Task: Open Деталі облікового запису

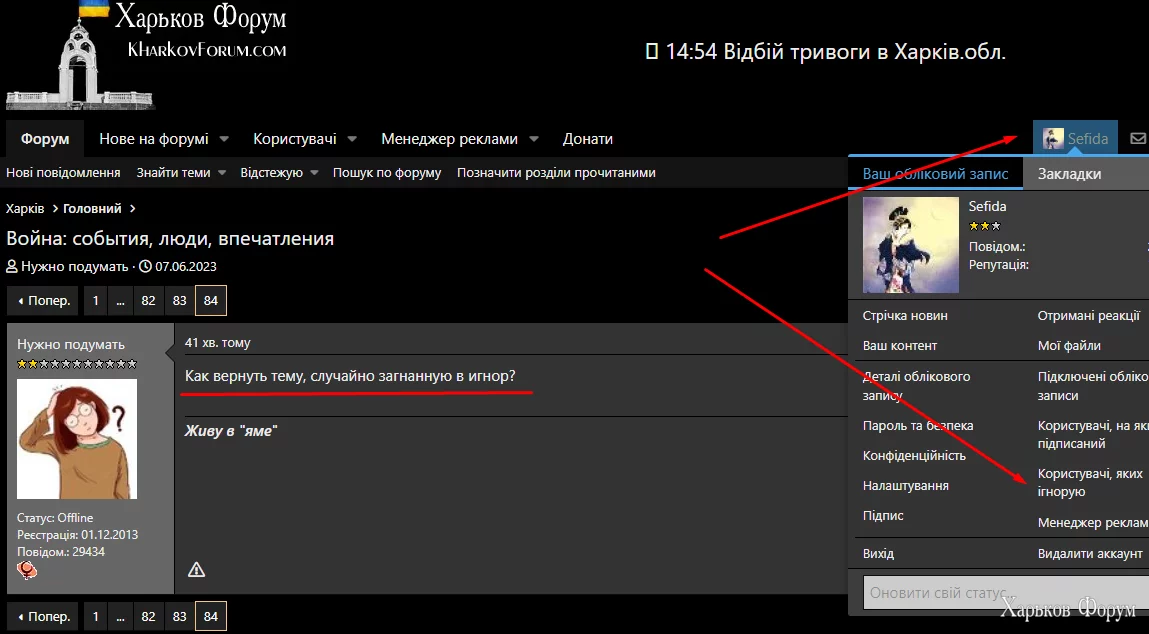Action: point(916,386)
